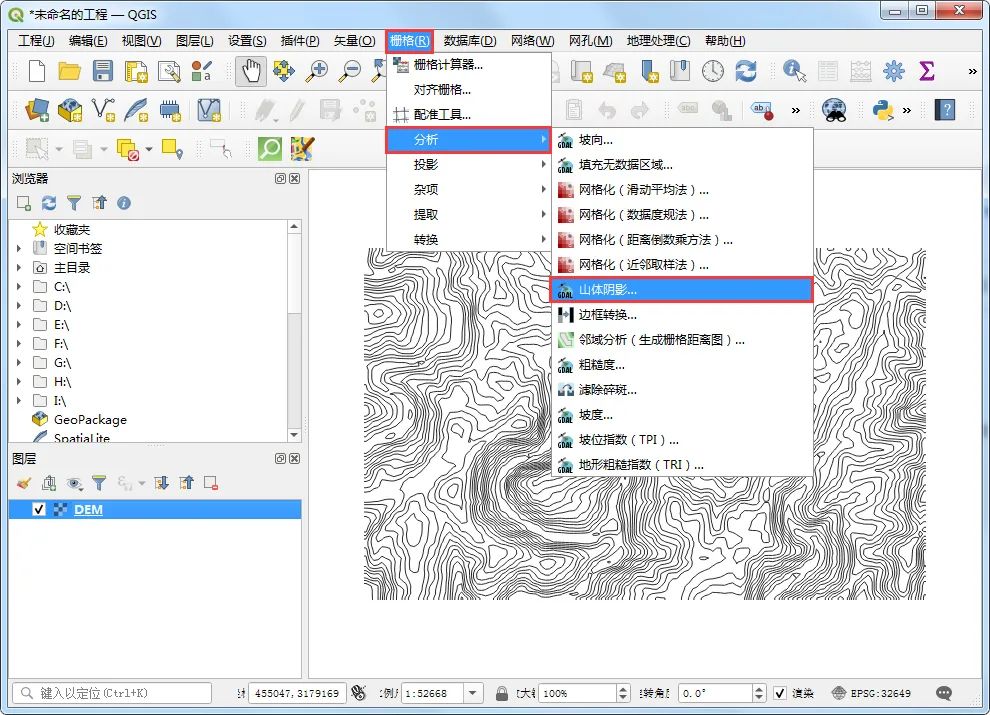
Task: Click Pan Map to Selection icon
Action: click(283, 71)
